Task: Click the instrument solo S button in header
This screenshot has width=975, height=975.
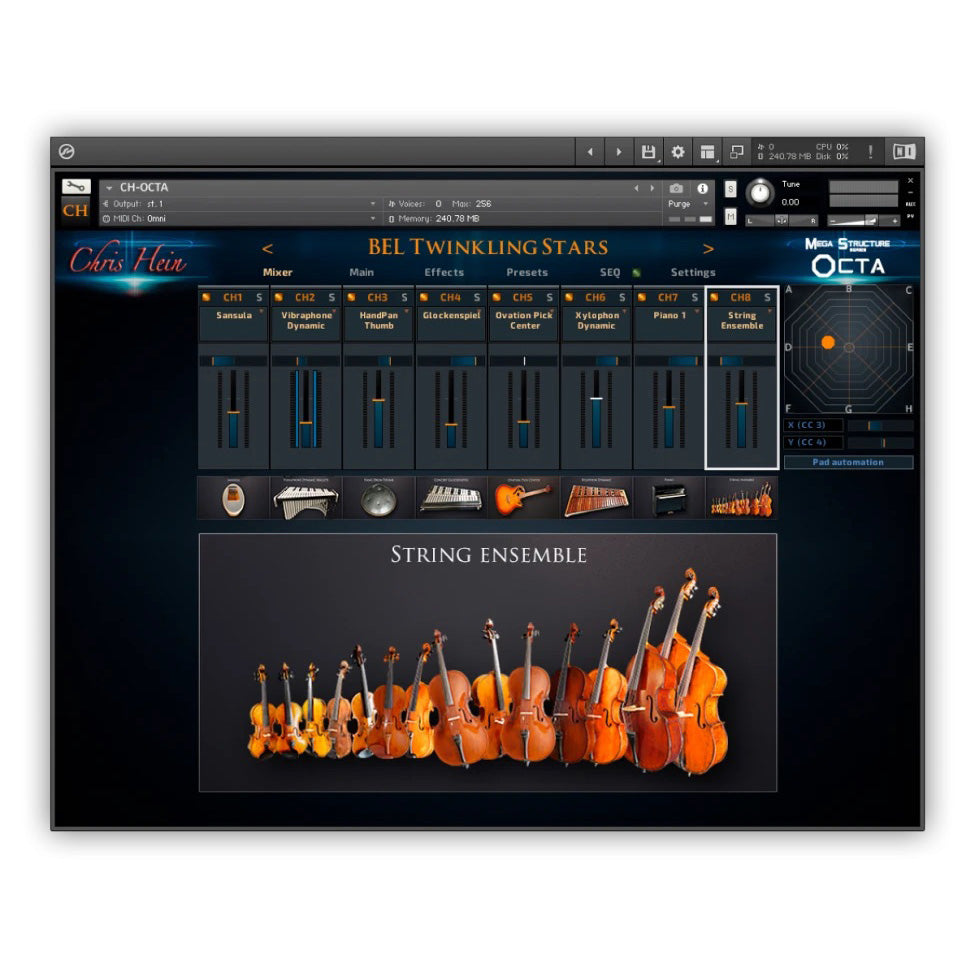Action: [731, 188]
